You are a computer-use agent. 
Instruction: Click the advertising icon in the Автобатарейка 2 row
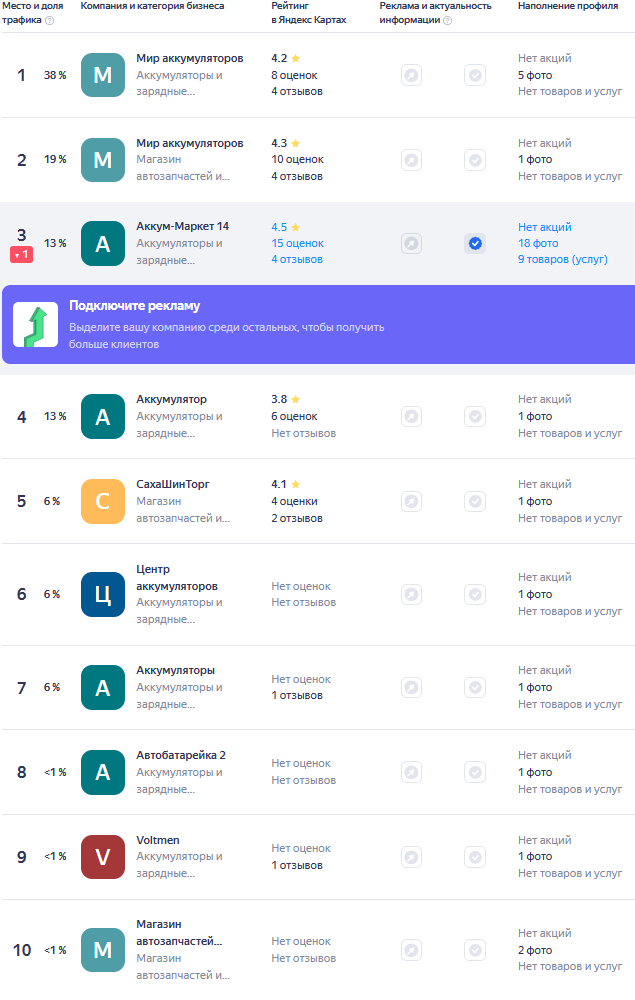click(x=412, y=772)
